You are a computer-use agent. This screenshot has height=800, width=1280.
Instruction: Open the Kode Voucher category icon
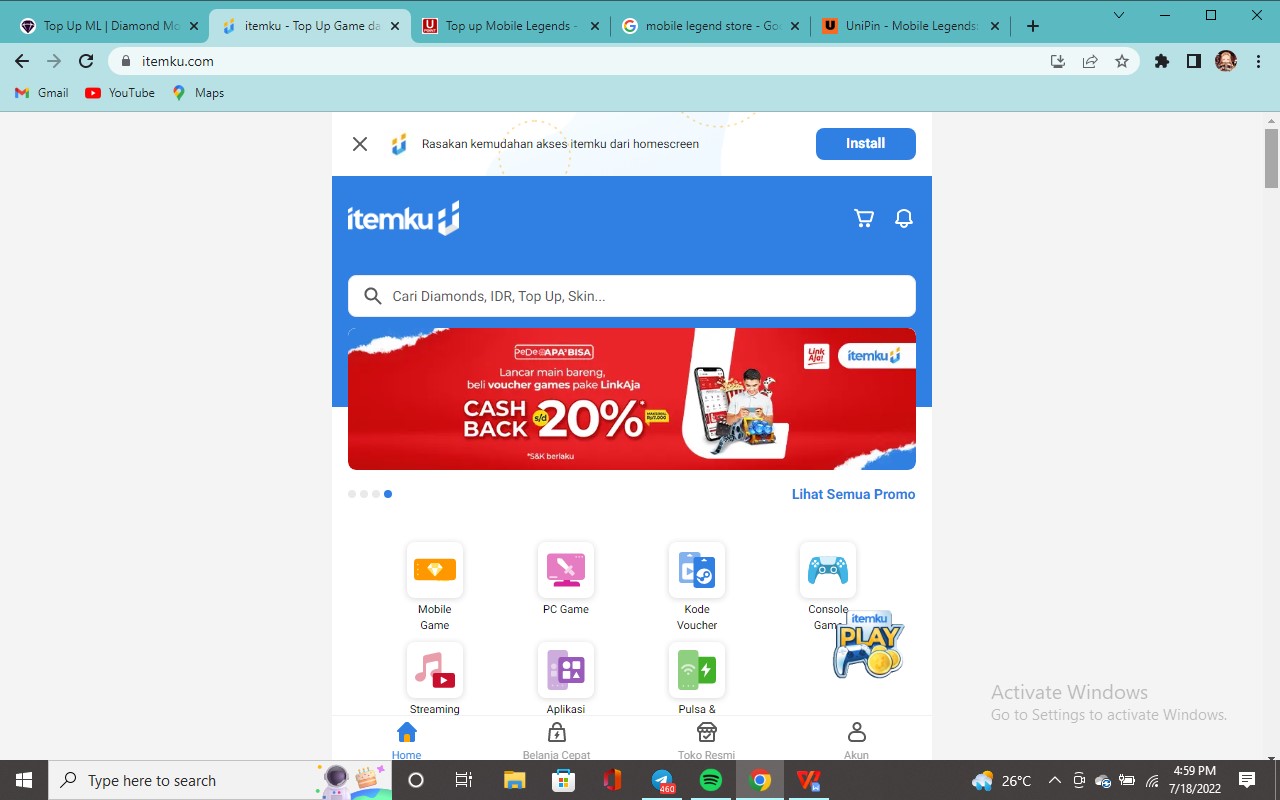coord(696,570)
